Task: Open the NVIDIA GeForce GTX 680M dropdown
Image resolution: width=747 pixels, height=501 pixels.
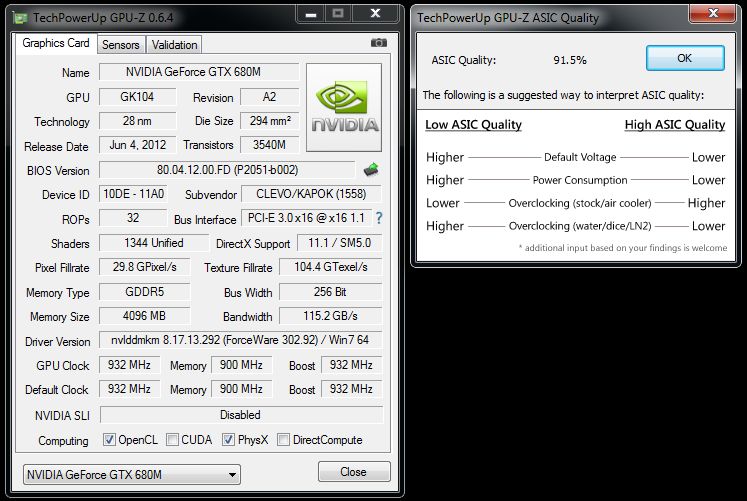Action: click(131, 475)
